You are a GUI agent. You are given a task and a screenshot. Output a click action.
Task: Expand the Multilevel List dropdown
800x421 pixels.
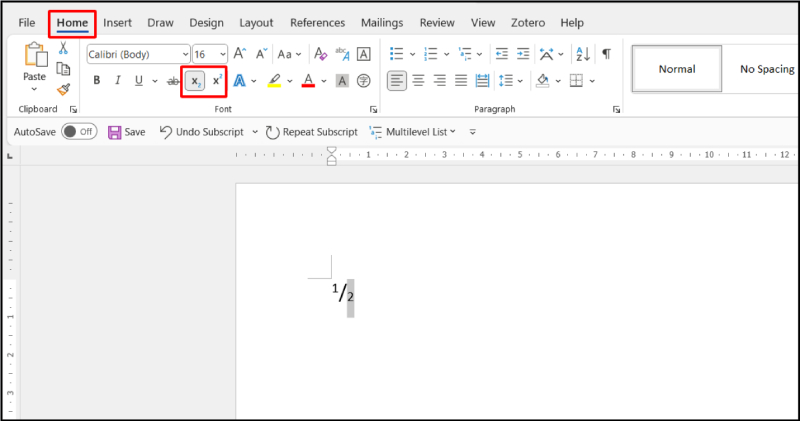451,132
